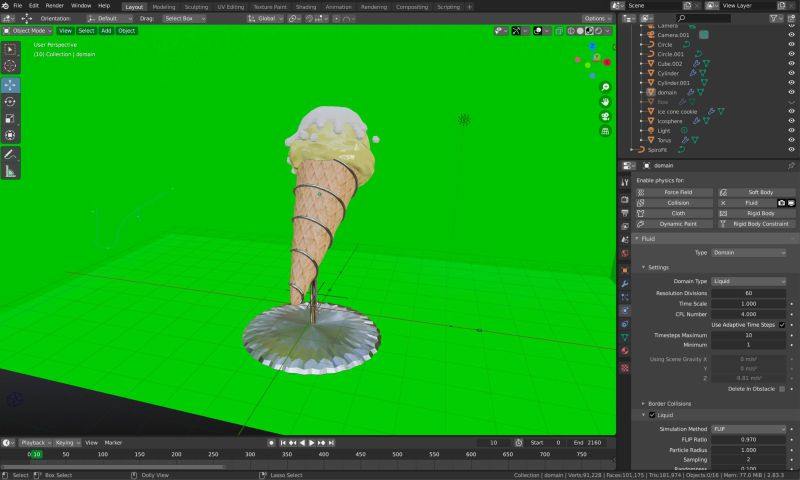Enable Force Field physics

click(674, 192)
